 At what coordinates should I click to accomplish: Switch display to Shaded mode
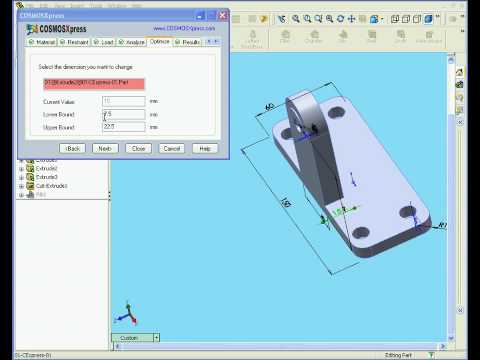pyautogui.click(x=428, y=19)
